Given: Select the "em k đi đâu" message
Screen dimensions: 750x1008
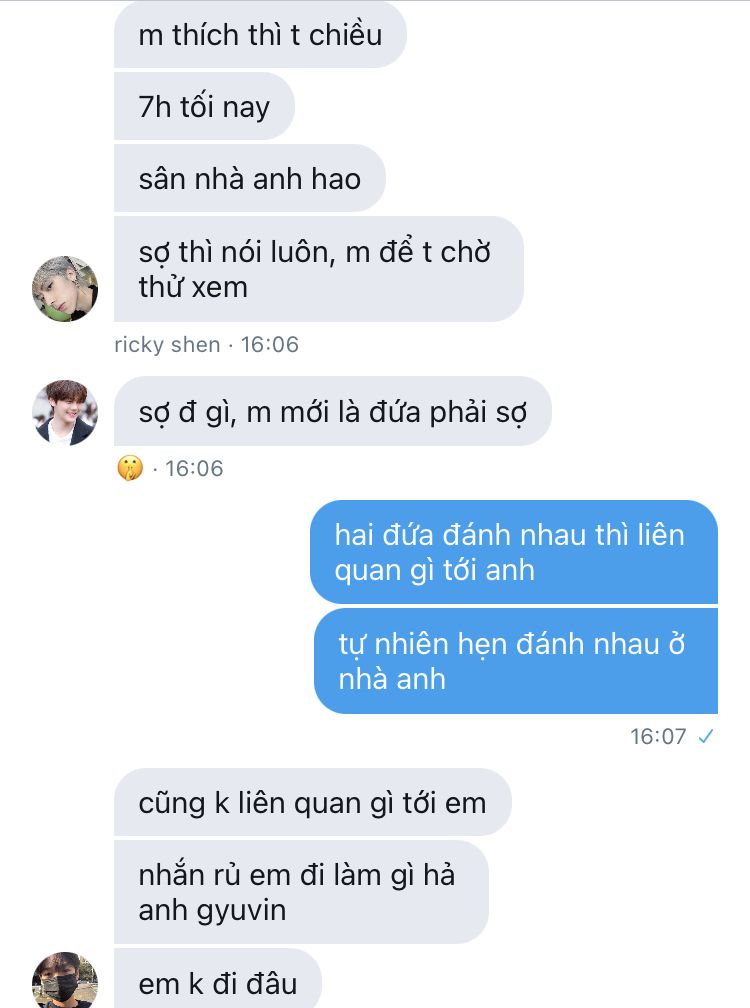Looking at the screenshot, I should [x=217, y=979].
